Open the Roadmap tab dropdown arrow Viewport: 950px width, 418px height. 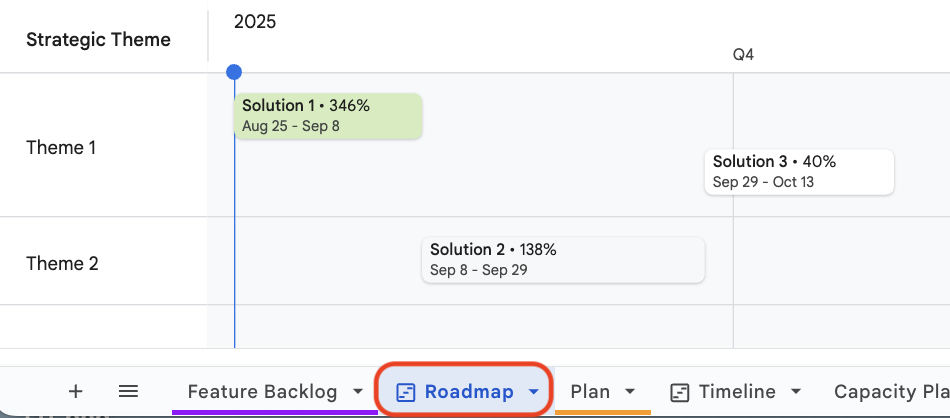click(x=534, y=392)
